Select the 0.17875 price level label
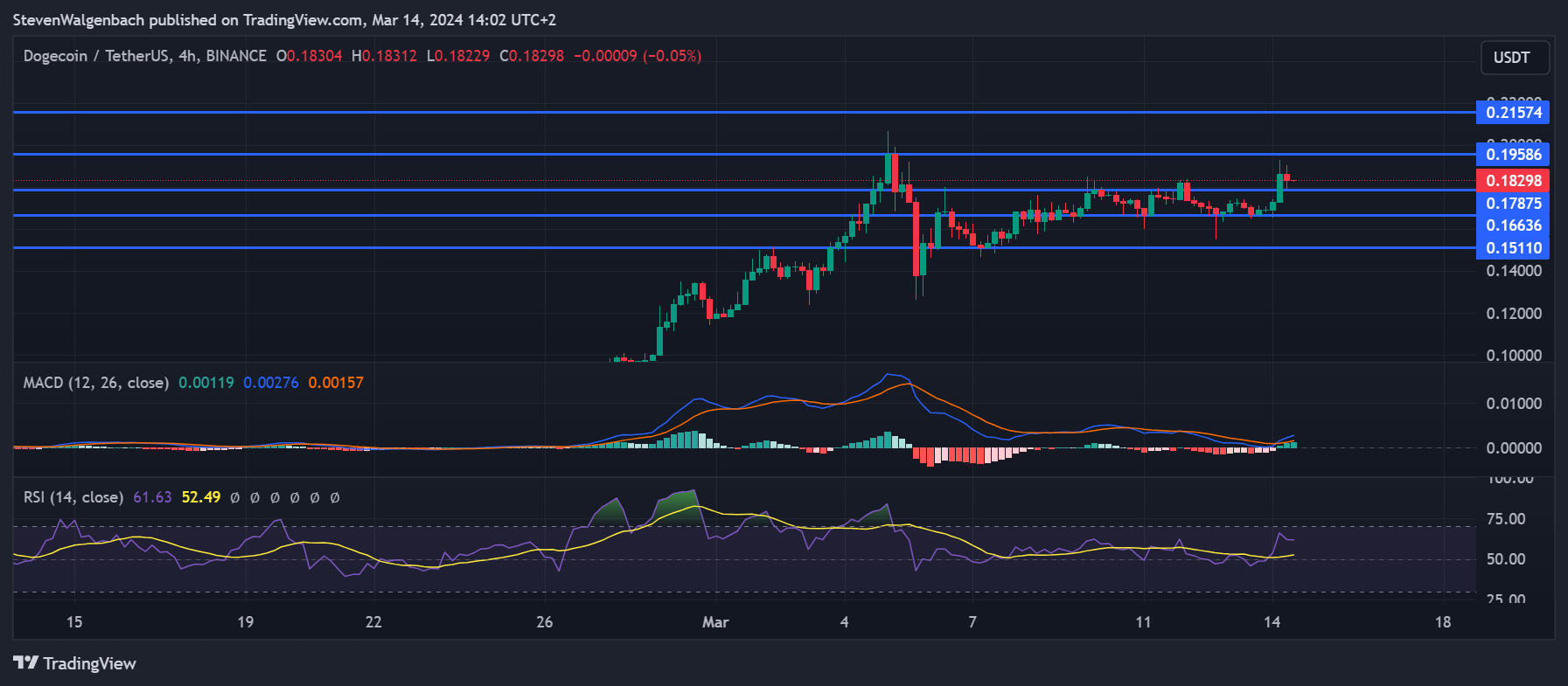1568x686 pixels. coord(1513,203)
